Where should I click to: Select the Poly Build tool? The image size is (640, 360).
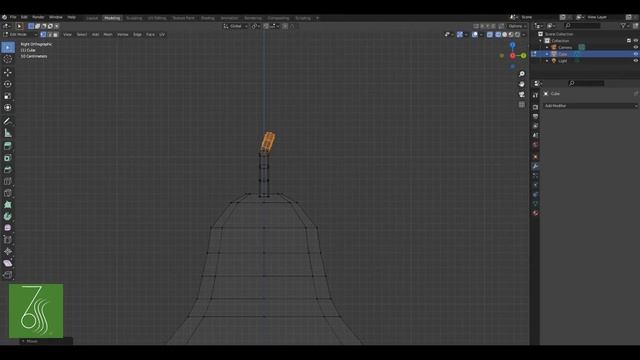tap(8, 204)
